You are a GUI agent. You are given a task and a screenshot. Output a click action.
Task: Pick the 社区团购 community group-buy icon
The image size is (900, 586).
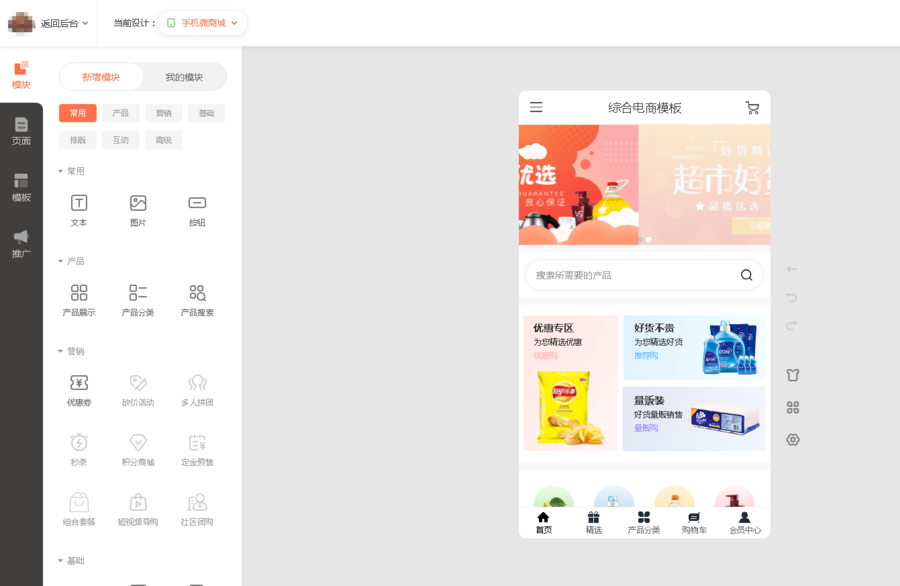coord(197,505)
